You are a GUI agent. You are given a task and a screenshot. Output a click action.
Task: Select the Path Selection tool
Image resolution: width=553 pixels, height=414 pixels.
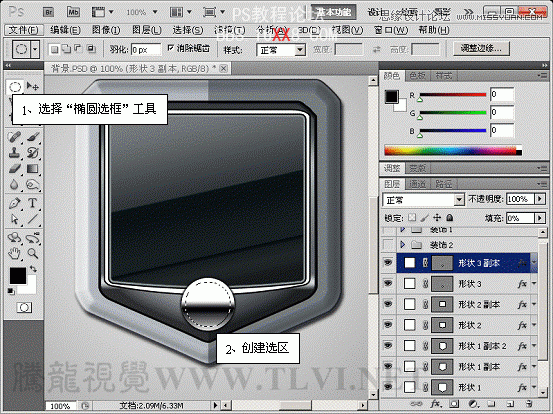14,219
